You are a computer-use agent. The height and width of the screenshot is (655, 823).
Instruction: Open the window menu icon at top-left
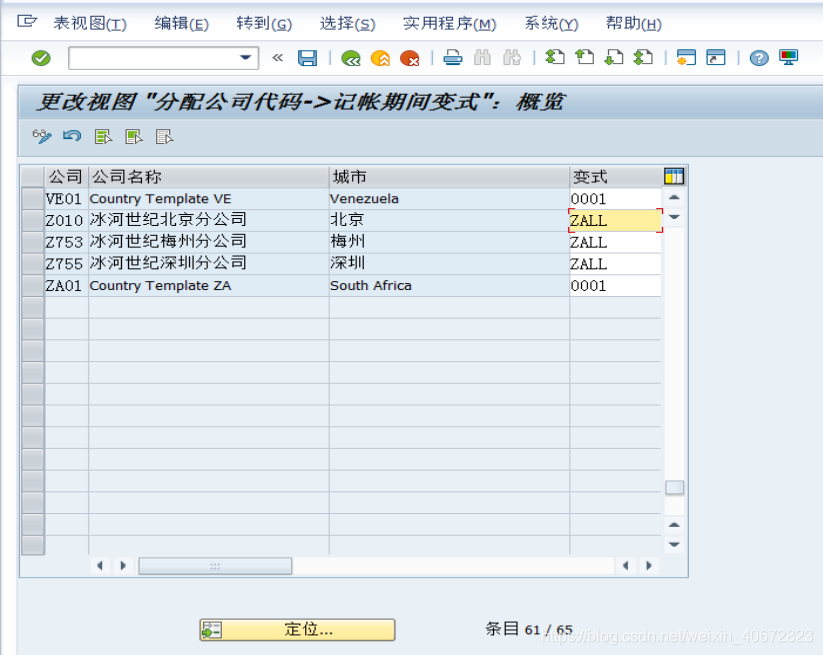click(27, 22)
